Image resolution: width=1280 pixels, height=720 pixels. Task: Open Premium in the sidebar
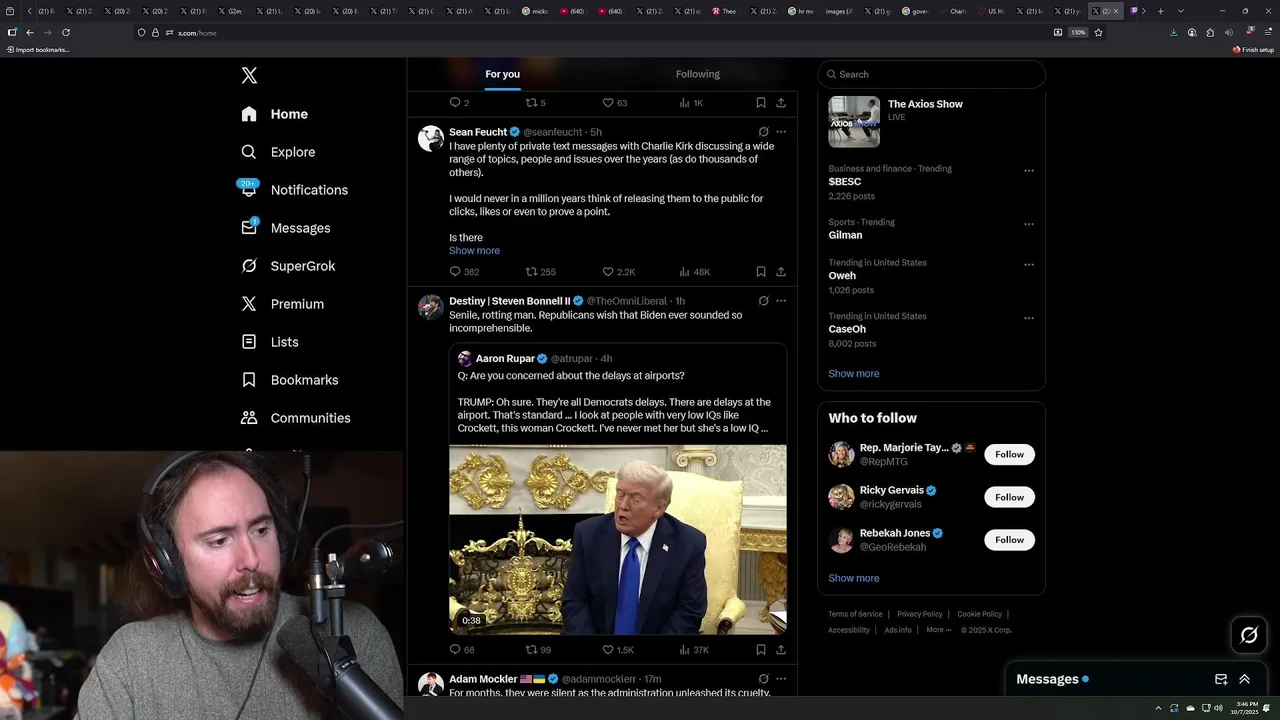[282, 304]
